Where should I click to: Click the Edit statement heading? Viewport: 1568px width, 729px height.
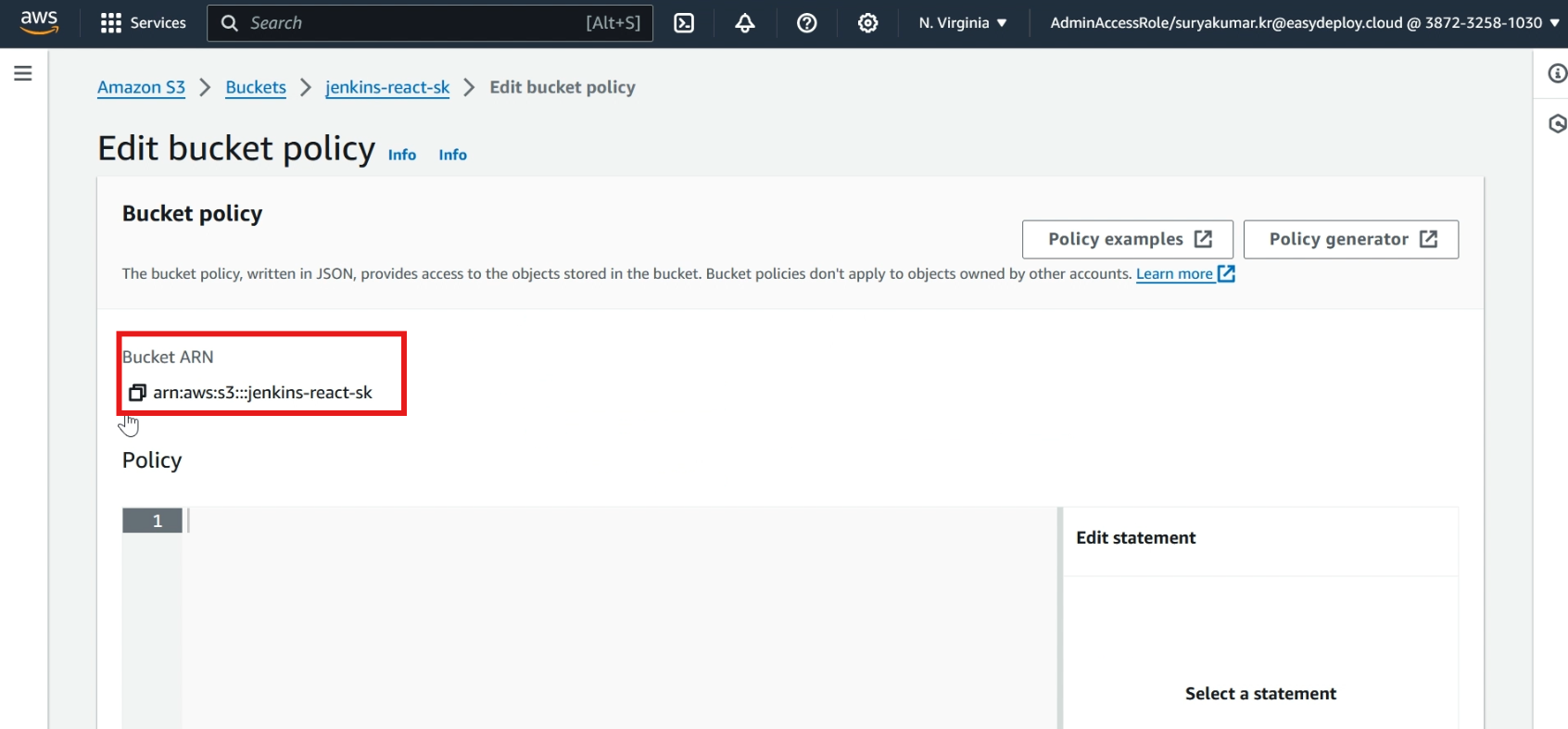pos(1136,538)
